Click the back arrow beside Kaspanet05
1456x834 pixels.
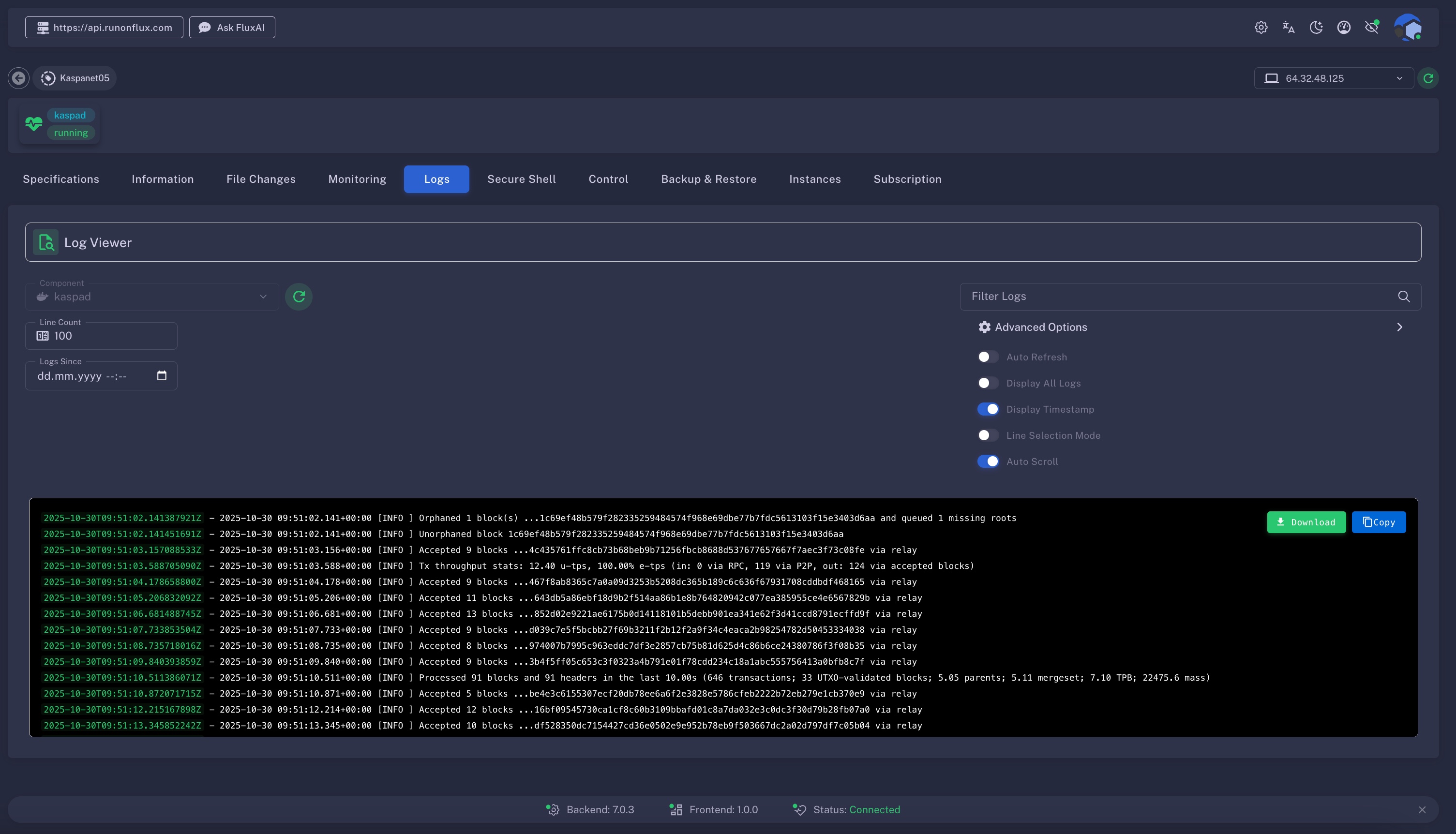18,78
